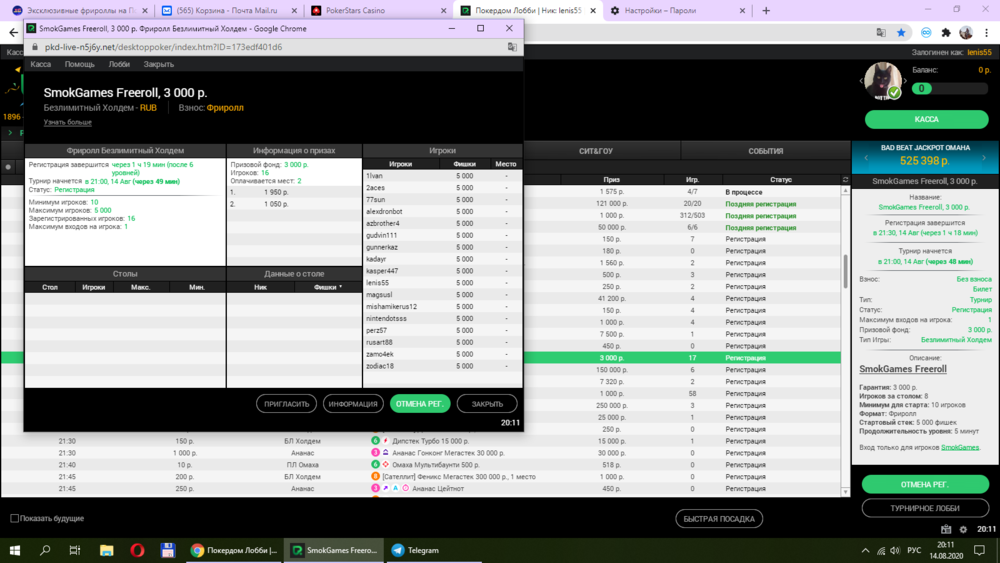Image resolution: width=1000 pixels, height=563 pixels.
Task: Click the translate icon in main Chrome address bar
Action: coord(881,33)
